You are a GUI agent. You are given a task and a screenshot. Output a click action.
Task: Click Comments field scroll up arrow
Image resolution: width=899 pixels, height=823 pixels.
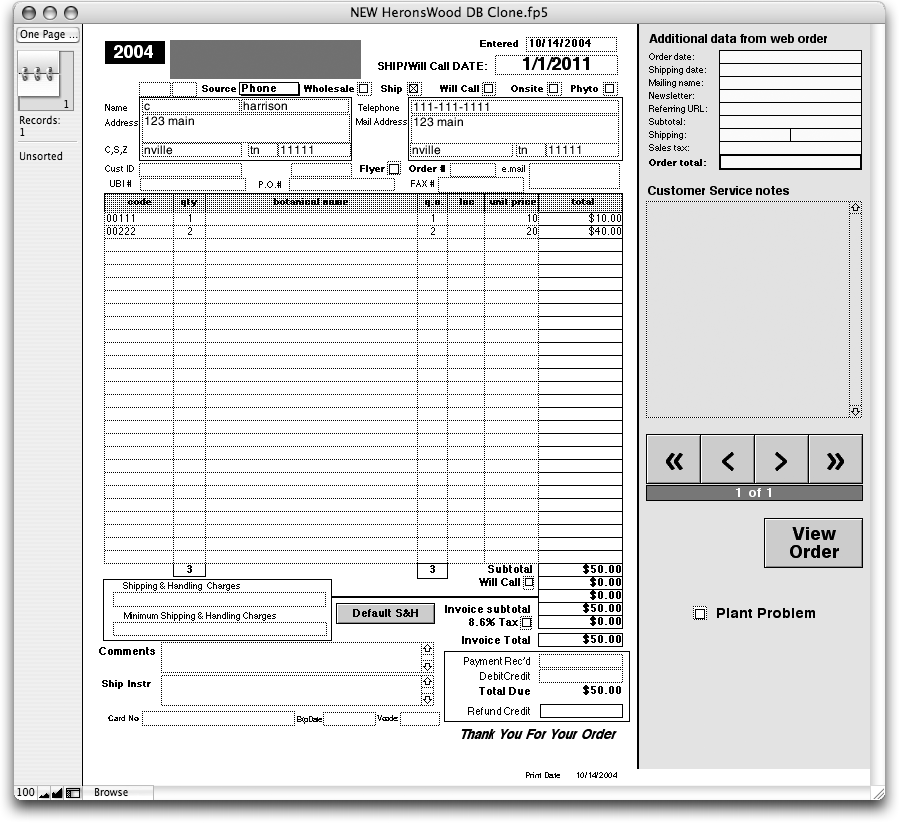427,649
